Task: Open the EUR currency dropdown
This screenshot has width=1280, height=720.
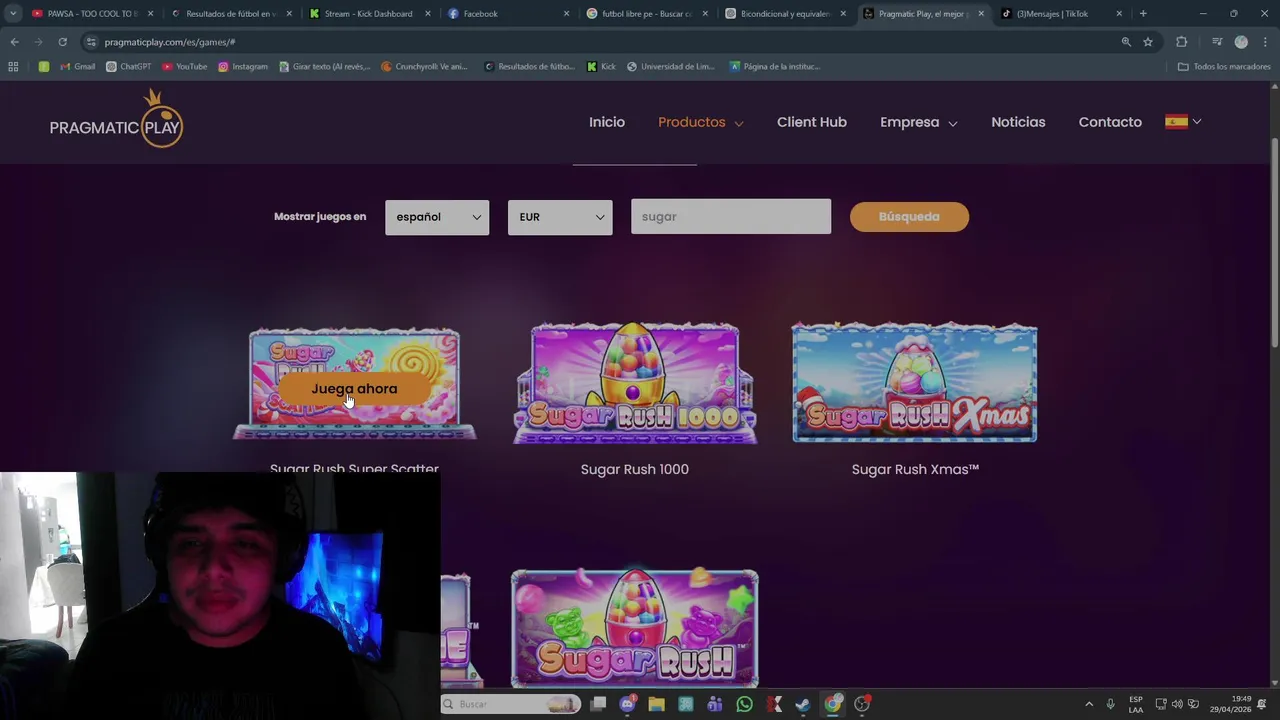Action: pos(560,217)
